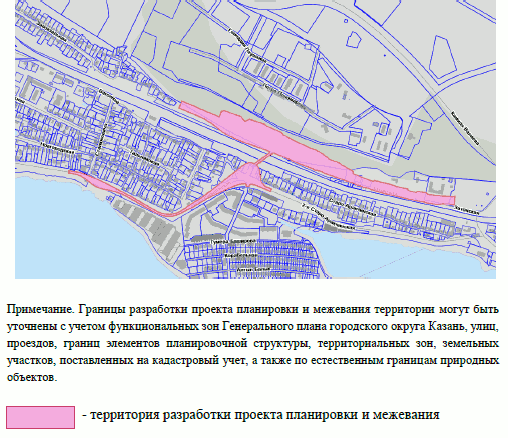Click the 'Новгородская' street label on the map

pos(57,148)
